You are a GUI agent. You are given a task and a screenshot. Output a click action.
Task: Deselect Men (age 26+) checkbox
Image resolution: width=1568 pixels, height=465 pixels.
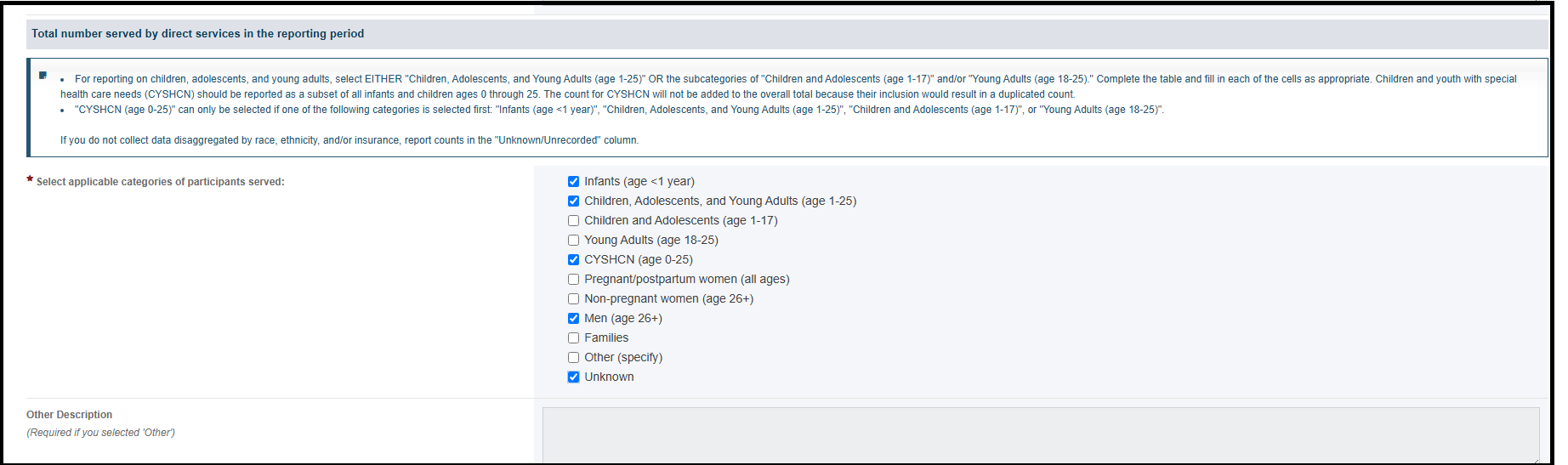point(573,318)
